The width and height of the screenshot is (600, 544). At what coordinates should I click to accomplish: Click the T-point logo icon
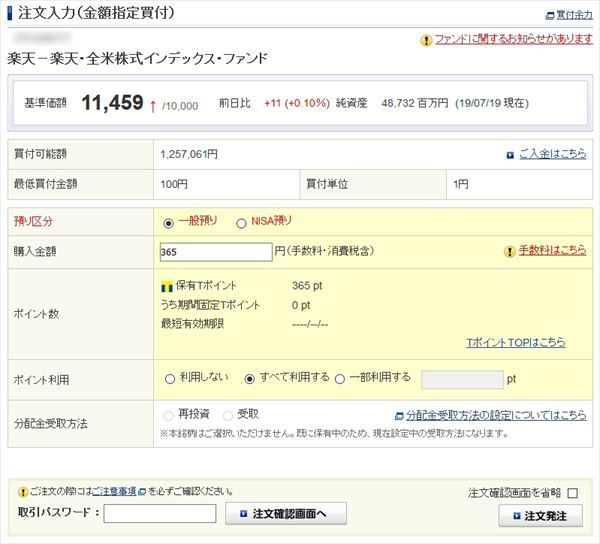click(x=167, y=286)
